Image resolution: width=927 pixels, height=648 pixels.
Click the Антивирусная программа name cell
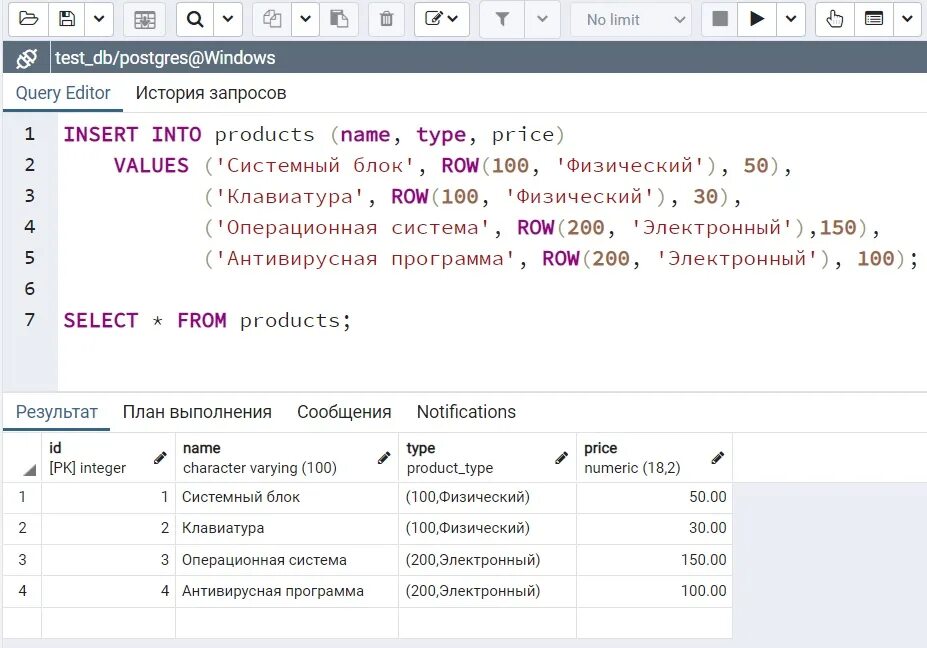287,591
